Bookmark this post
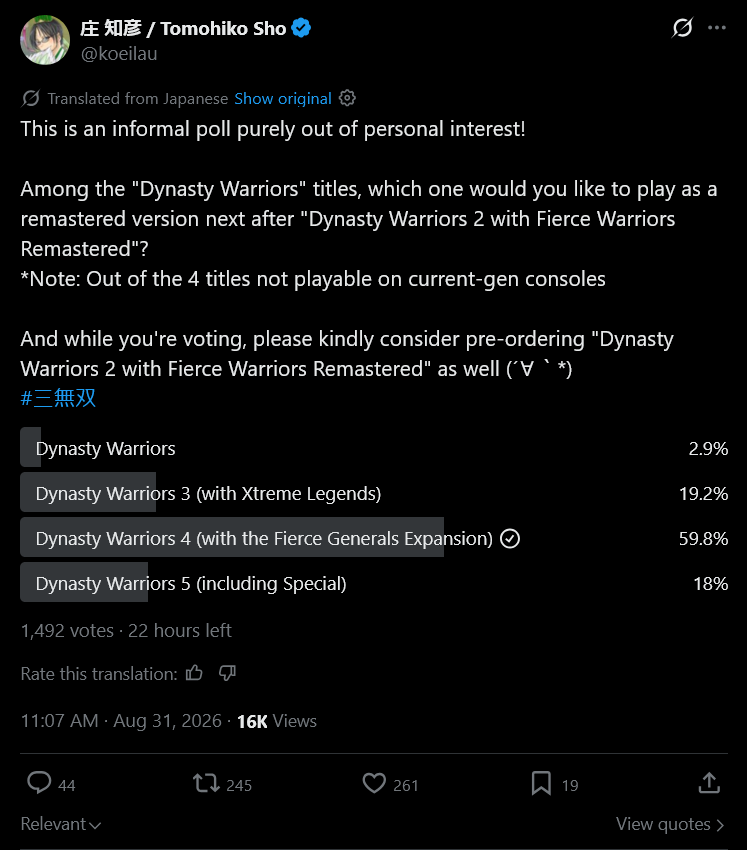 tap(541, 783)
